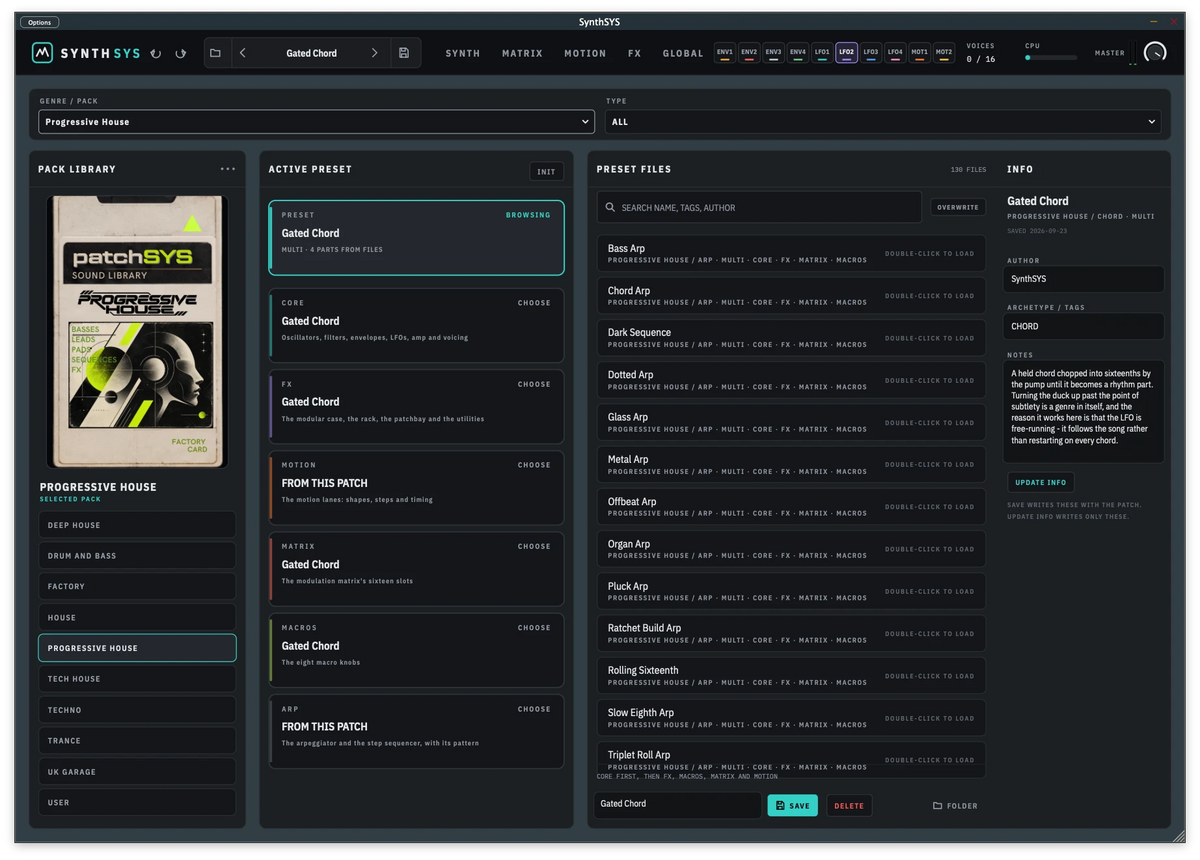Switch to the GLOBAL tab

pos(683,53)
